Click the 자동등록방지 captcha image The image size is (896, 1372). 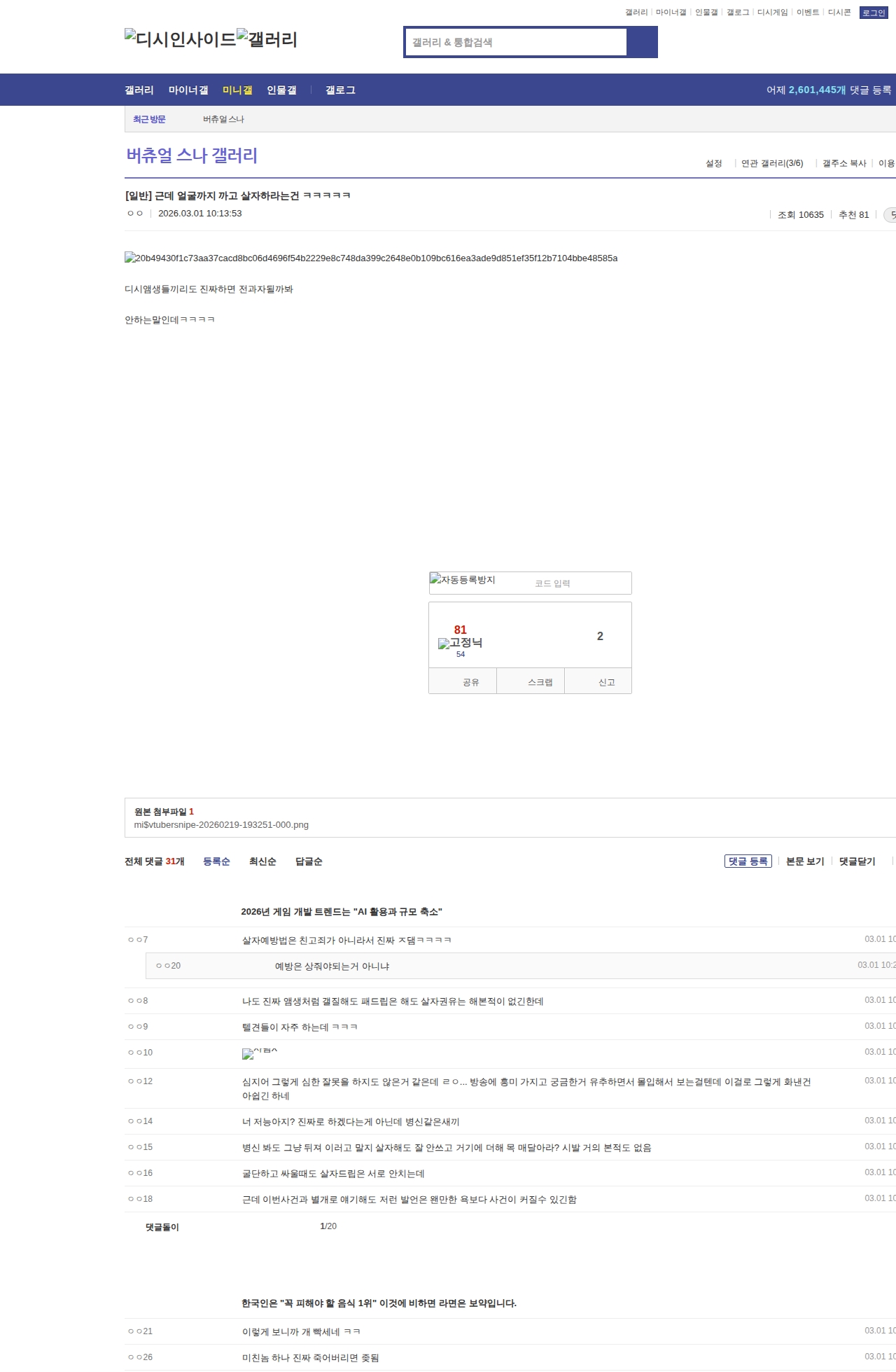pyautogui.click(x=463, y=580)
